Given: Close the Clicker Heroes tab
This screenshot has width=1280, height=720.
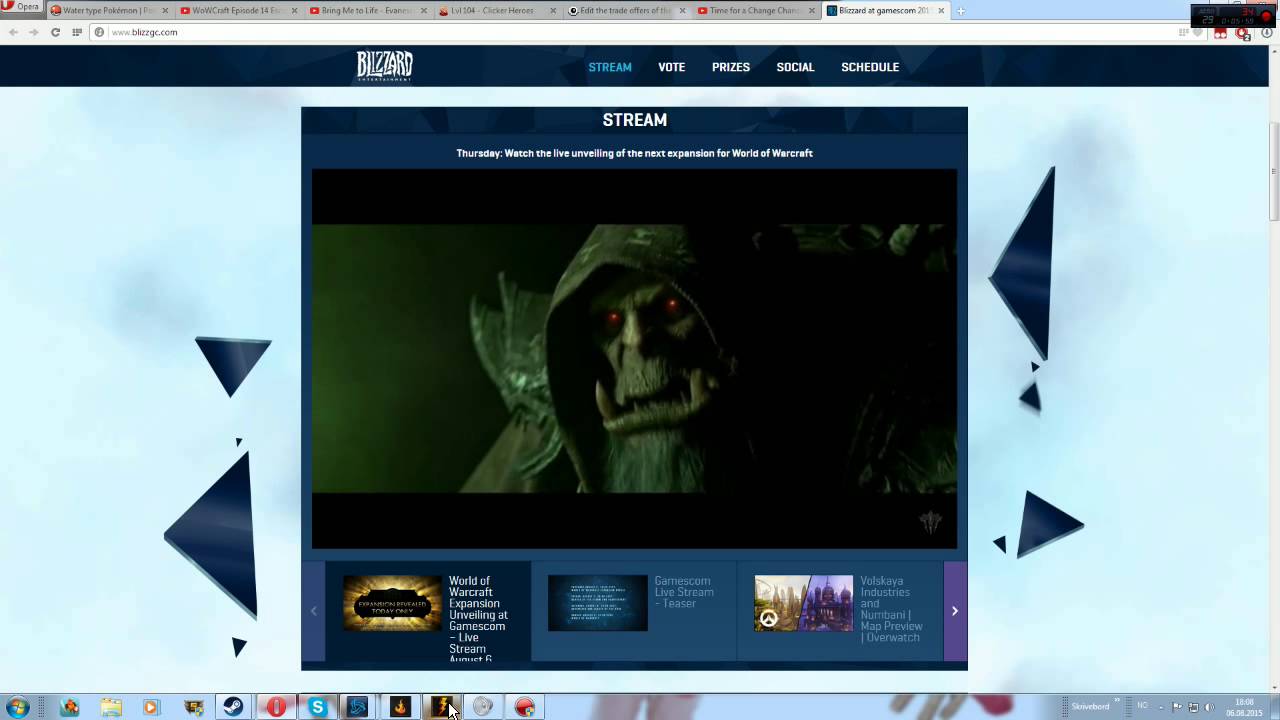Looking at the screenshot, I should coord(553,11).
